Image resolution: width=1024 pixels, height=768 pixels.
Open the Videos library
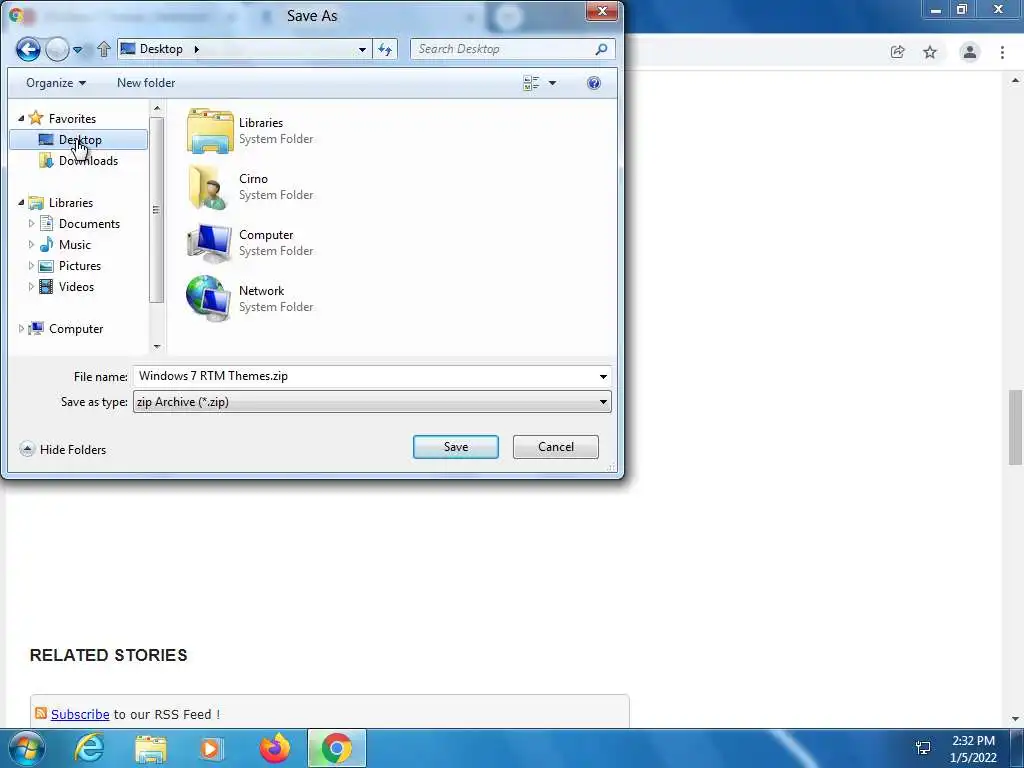pyautogui.click(x=76, y=287)
